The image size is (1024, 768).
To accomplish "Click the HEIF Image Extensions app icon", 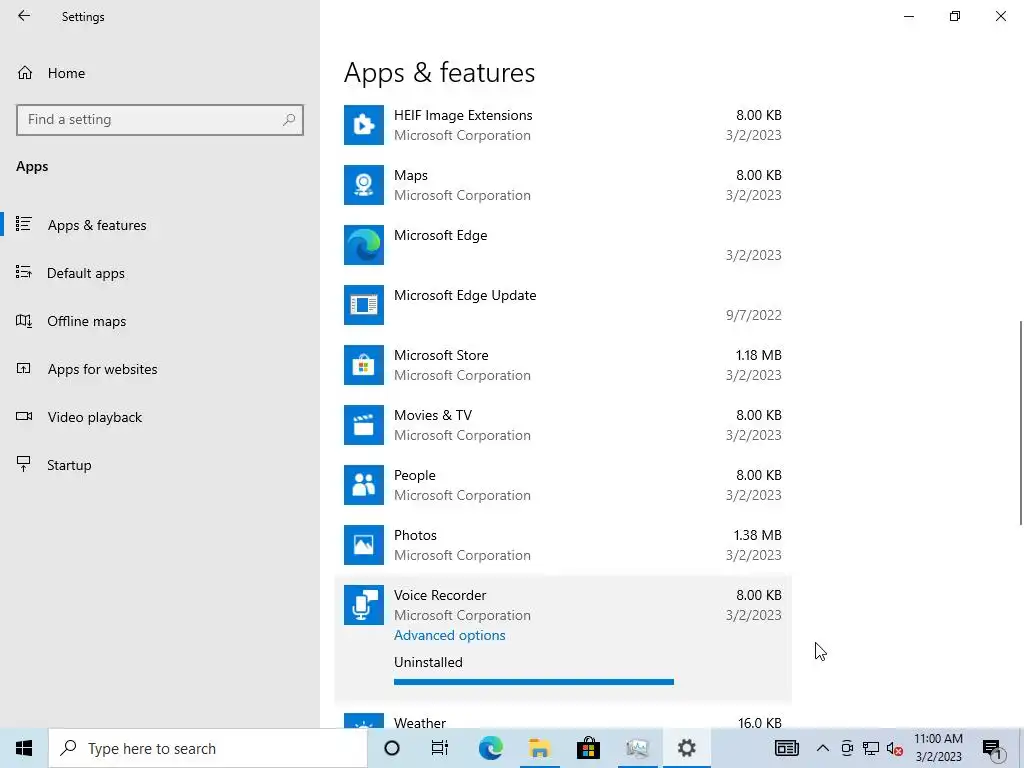I will [364, 125].
